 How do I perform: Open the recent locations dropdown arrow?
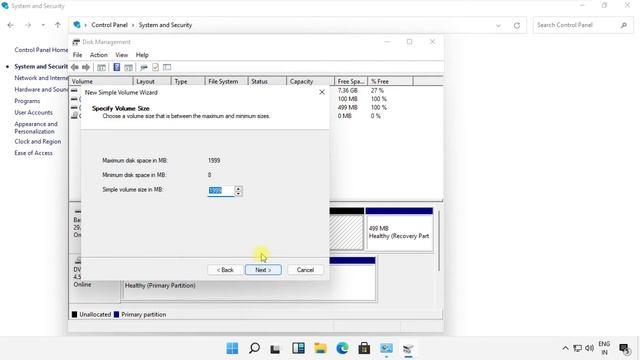(x=43, y=25)
